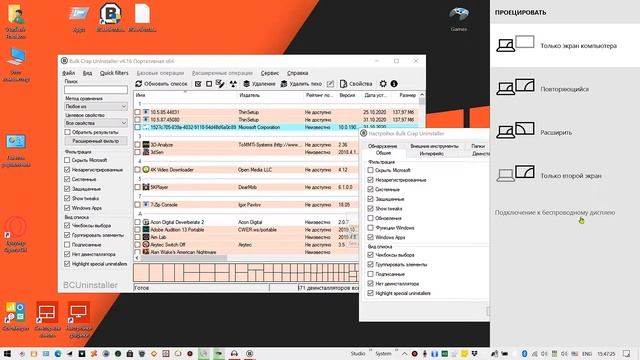Select the Расширить extend projection option
This screenshot has height=360, width=640.
tap(565, 132)
